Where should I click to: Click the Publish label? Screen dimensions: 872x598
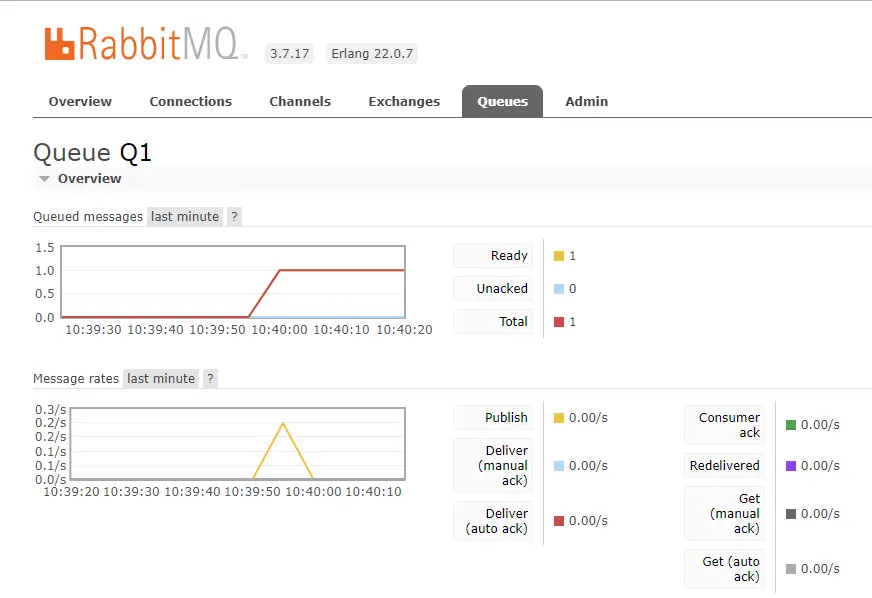click(x=493, y=417)
